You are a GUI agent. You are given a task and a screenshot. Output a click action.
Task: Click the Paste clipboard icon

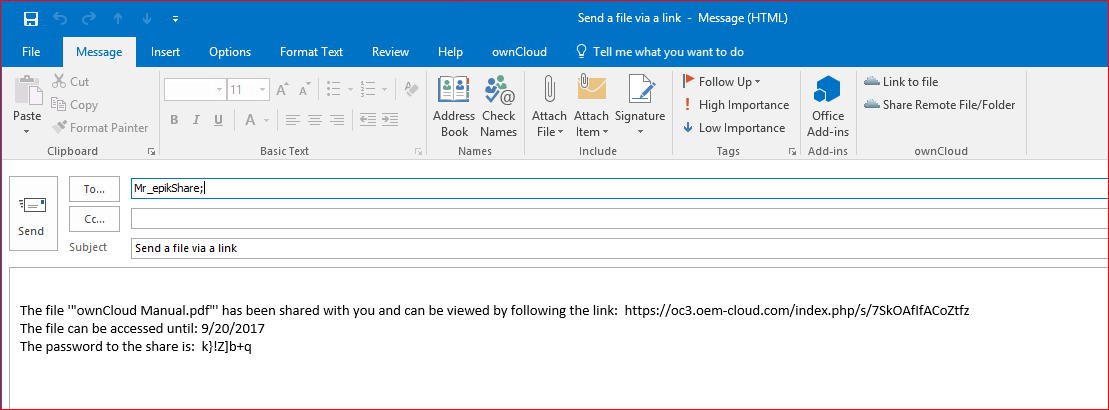click(x=28, y=90)
